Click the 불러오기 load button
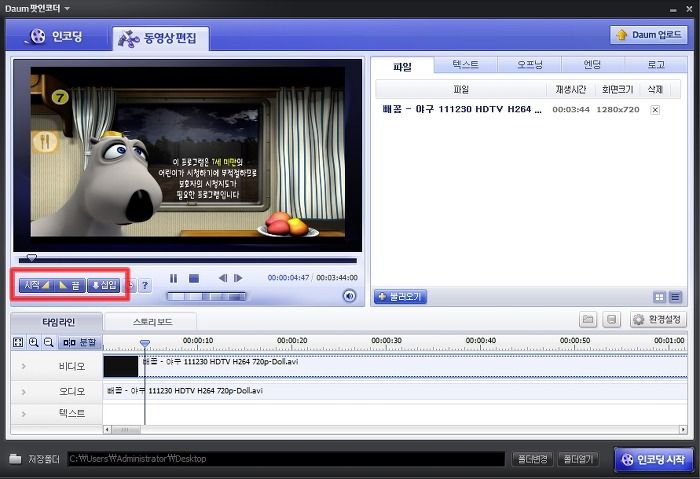The image size is (700, 479). (x=400, y=296)
